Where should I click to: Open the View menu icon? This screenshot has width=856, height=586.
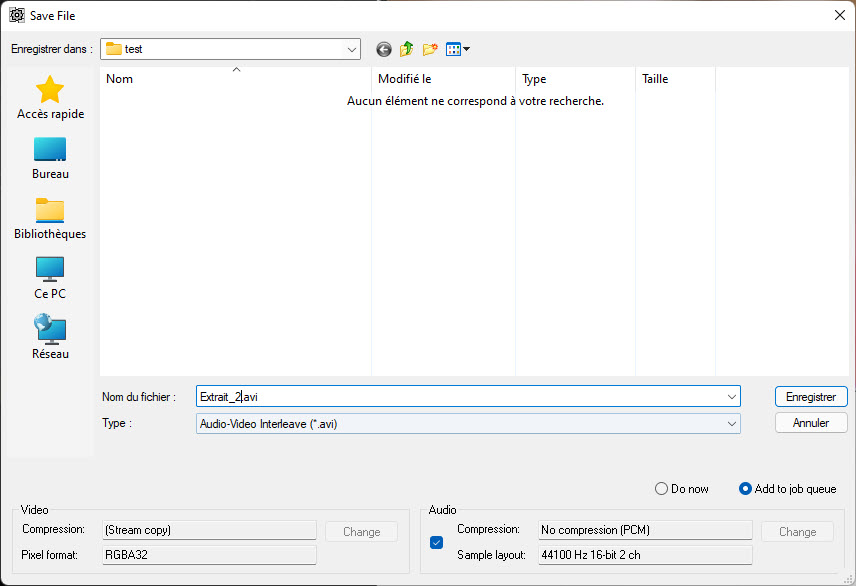[457, 50]
